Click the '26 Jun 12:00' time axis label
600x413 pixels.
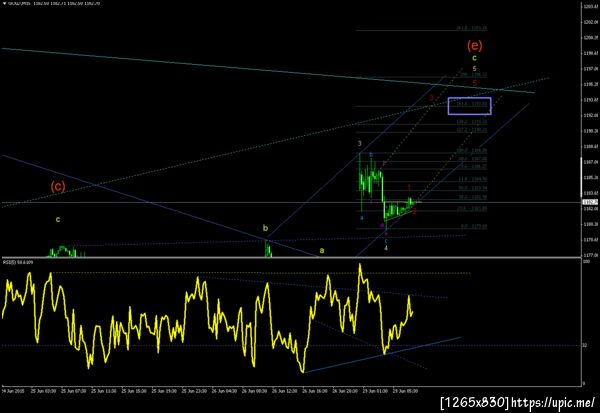click(x=284, y=391)
